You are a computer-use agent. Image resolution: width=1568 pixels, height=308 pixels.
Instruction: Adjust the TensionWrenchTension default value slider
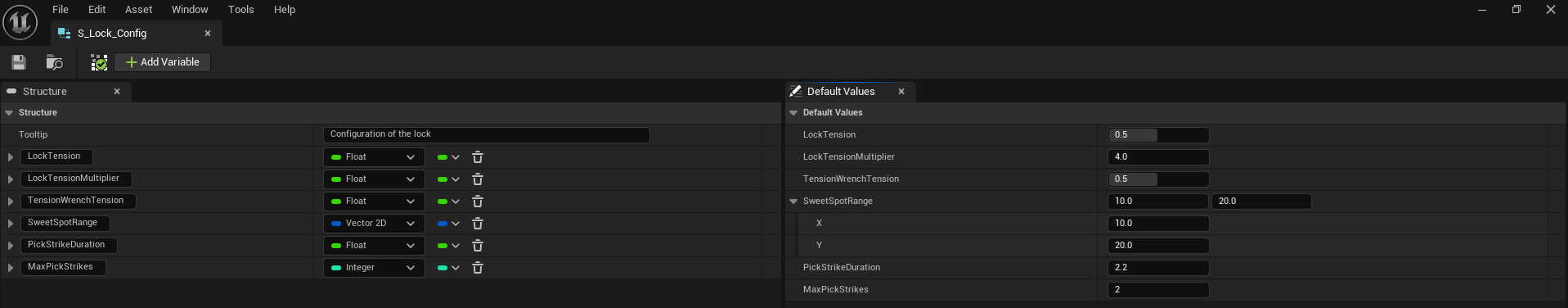[x=1158, y=179]
